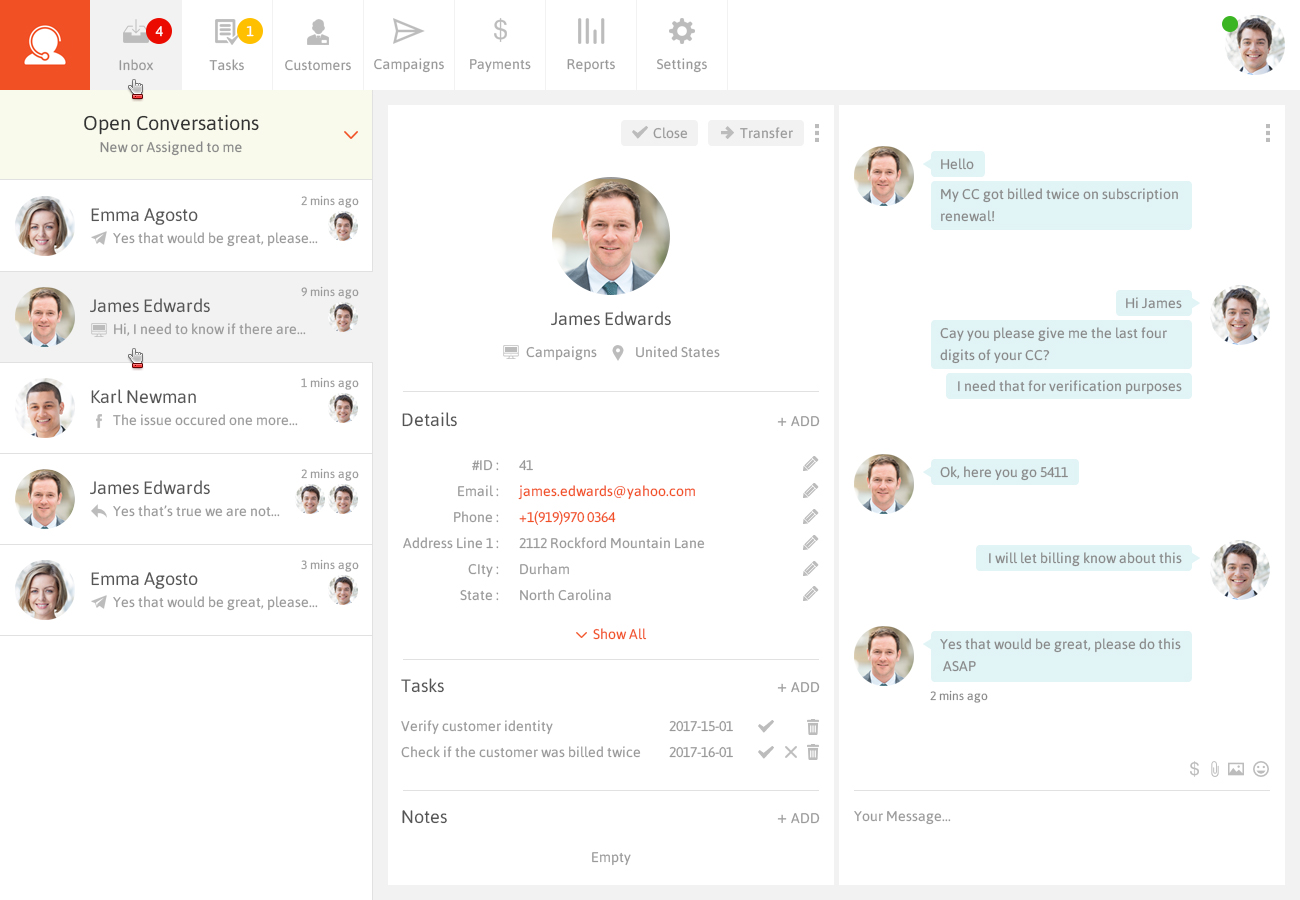Screen dimensions: 1300x900
Task: Cancel the 'billed twice' task with the X
Action: tap(790, 752)
